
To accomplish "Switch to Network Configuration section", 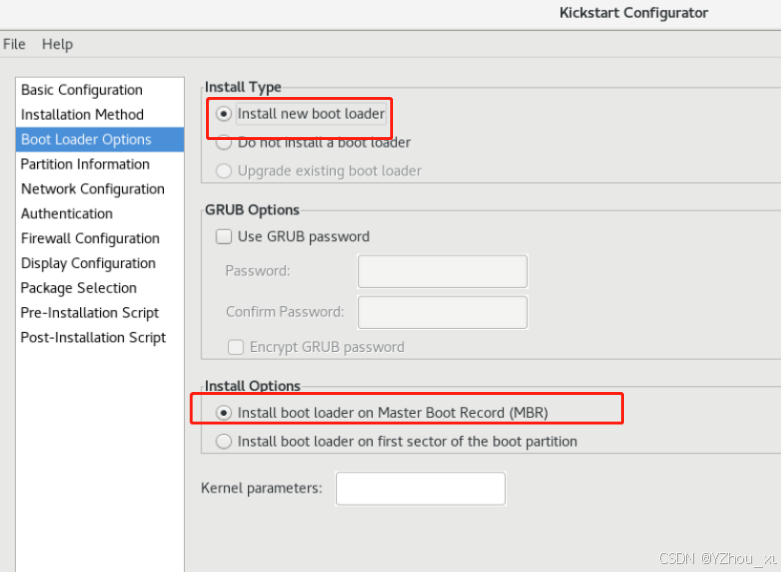I will (92, 189).
